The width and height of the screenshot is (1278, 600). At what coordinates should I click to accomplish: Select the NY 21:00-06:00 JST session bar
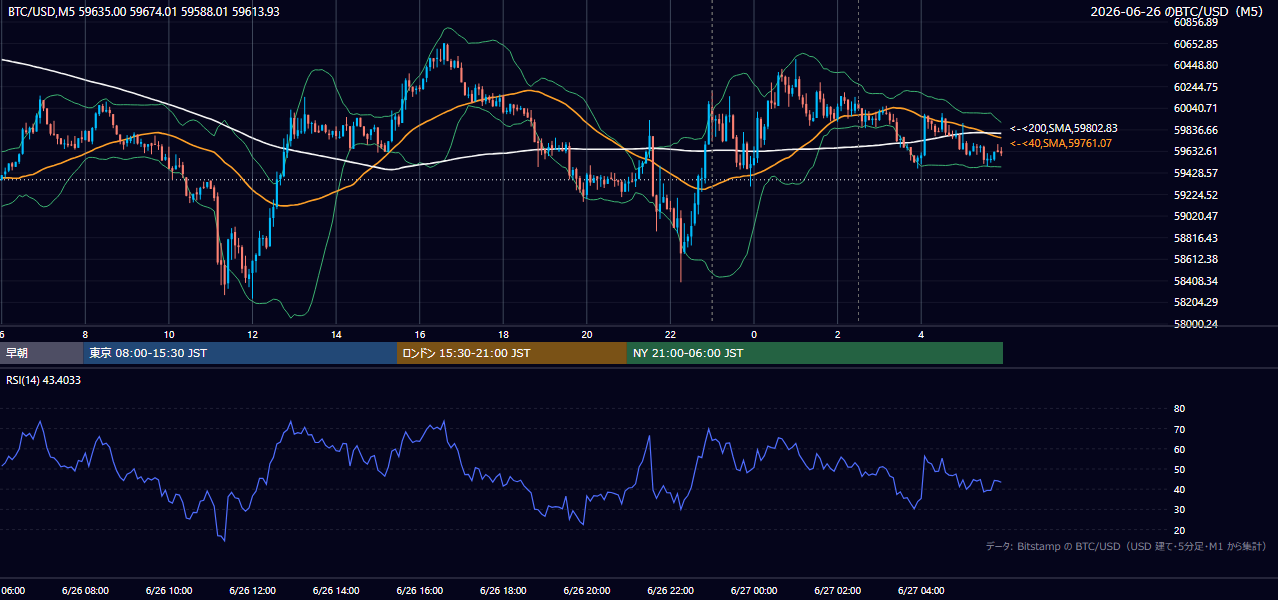(815, 353)
